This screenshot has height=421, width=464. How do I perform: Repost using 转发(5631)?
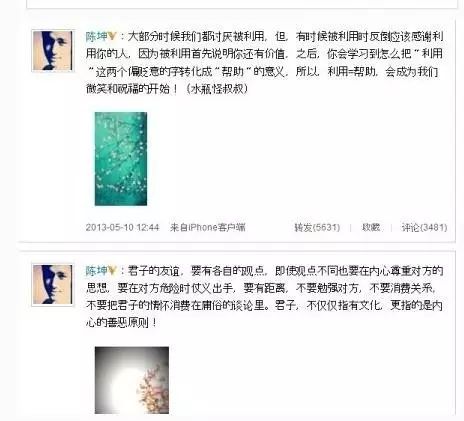point(317,227)
